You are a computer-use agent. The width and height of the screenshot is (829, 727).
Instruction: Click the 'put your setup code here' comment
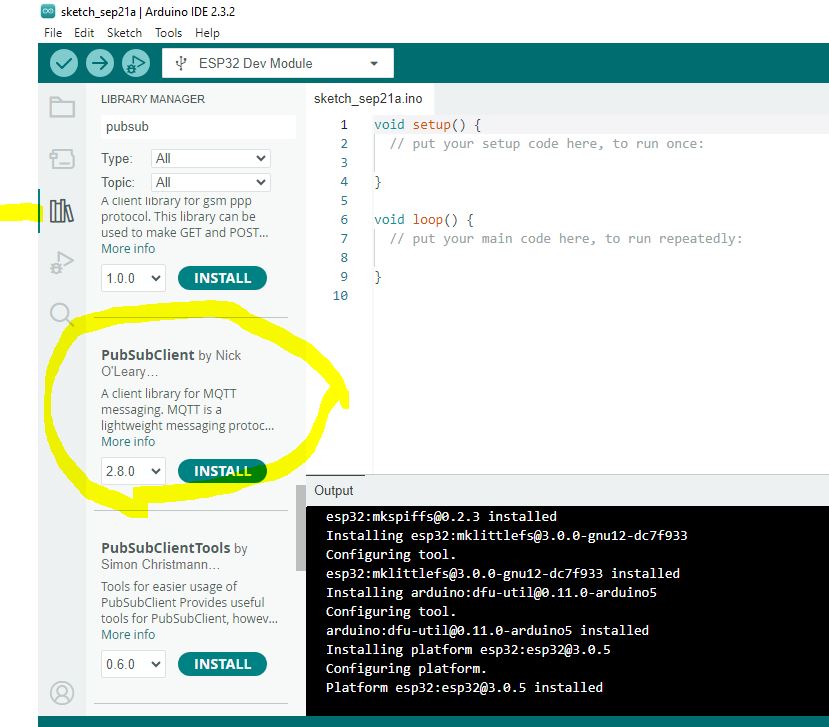(547, 144)
